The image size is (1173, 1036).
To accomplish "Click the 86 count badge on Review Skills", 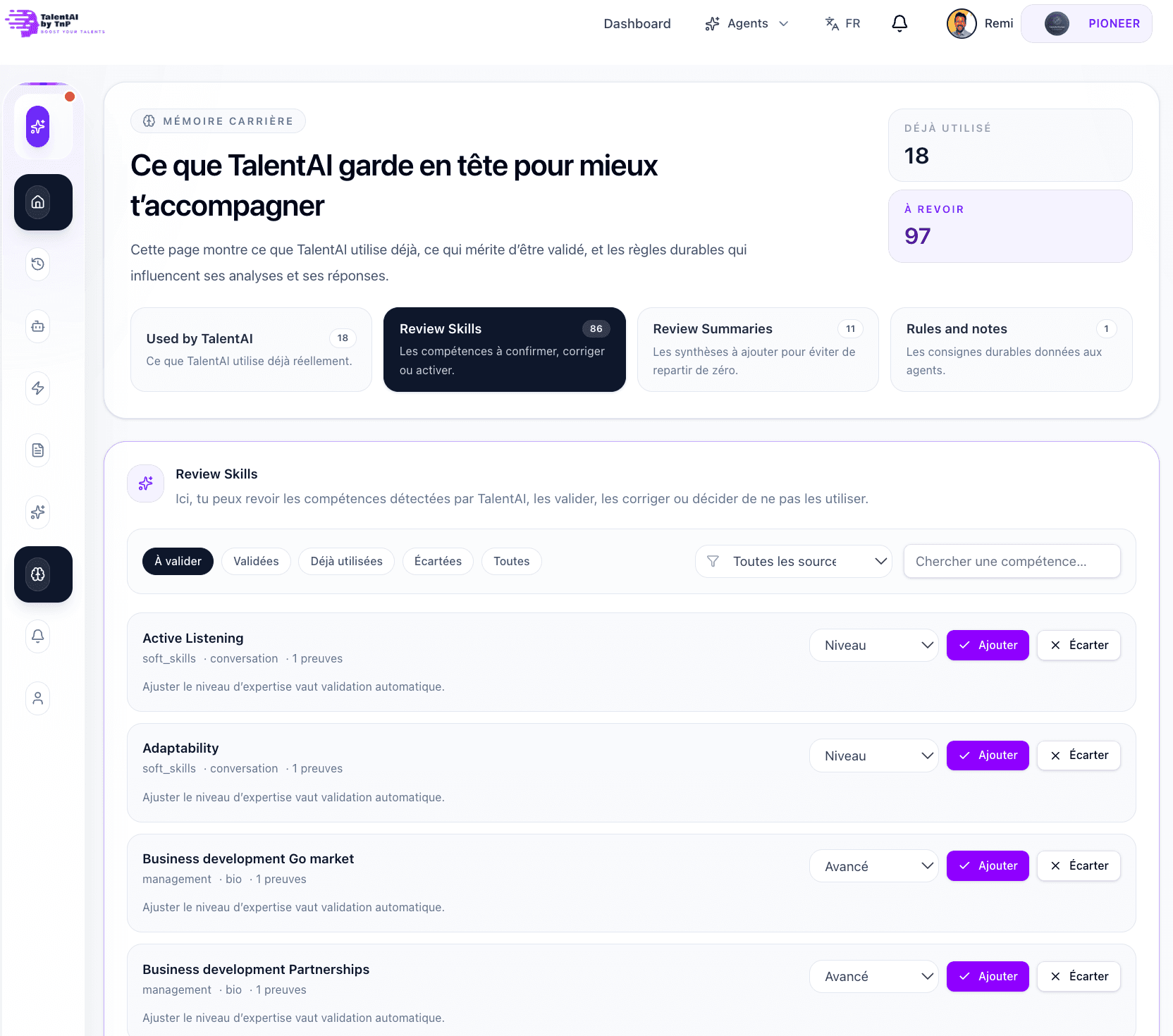I will click(x=596, y=329).
